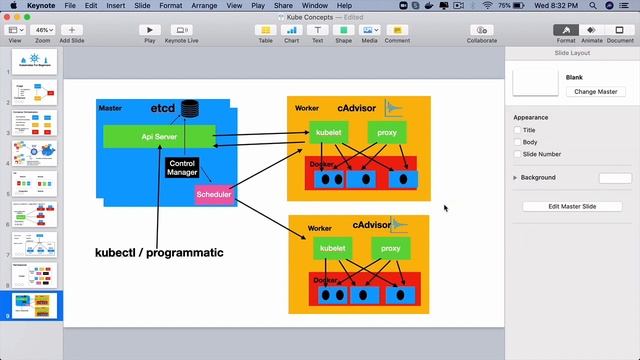Screen dimensions: 640x360
Task: Open the Play menu
Action: 258,6
